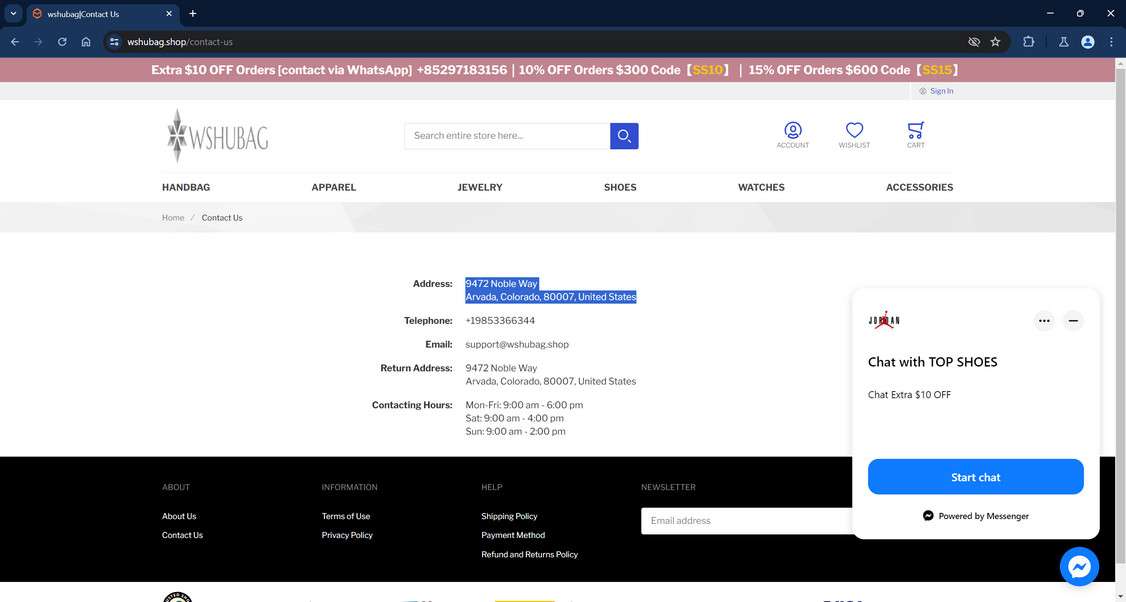Open browser profile avatar

click(x=1087, y=42)
